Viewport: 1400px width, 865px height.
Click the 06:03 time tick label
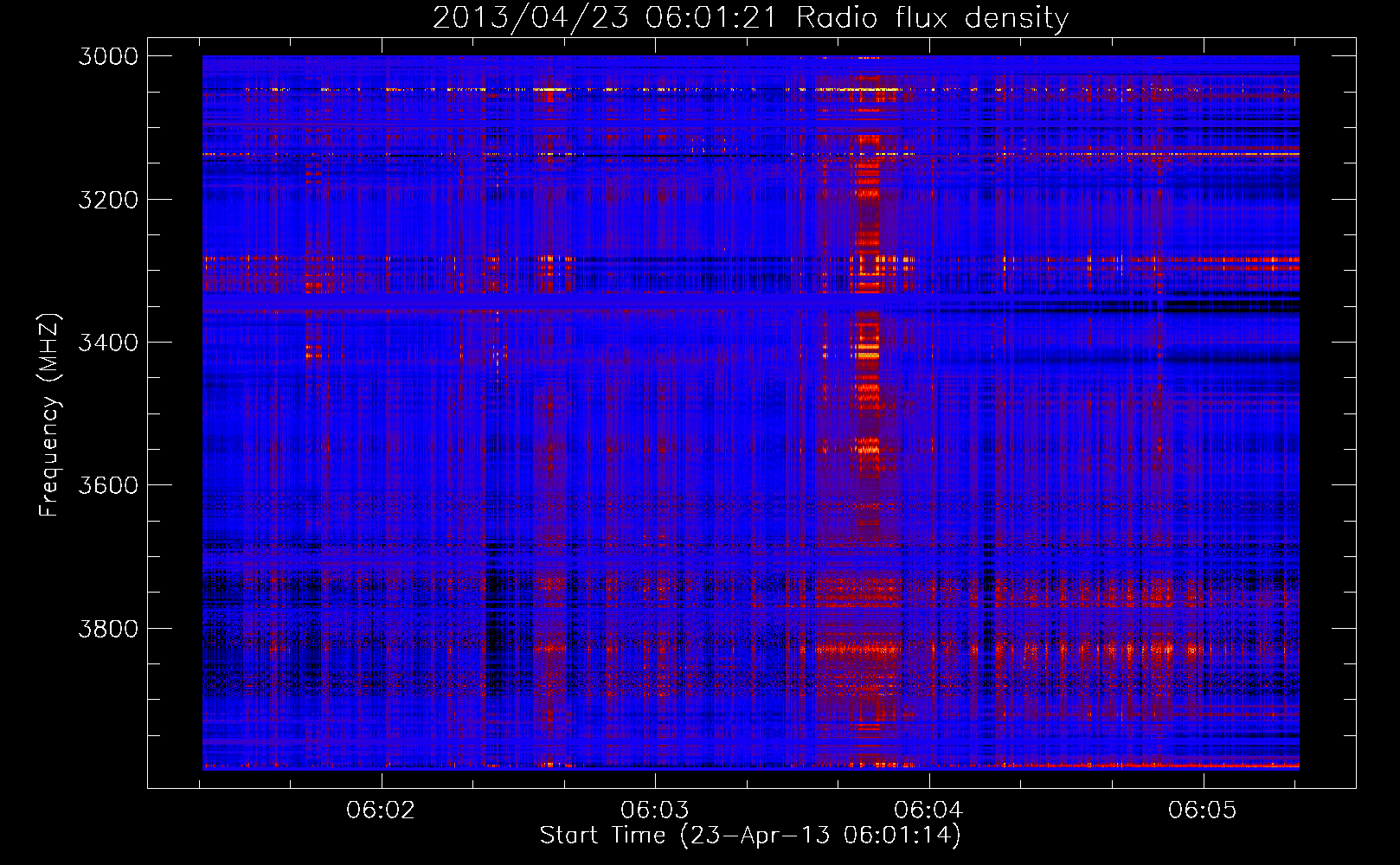[x=655, y=811]
